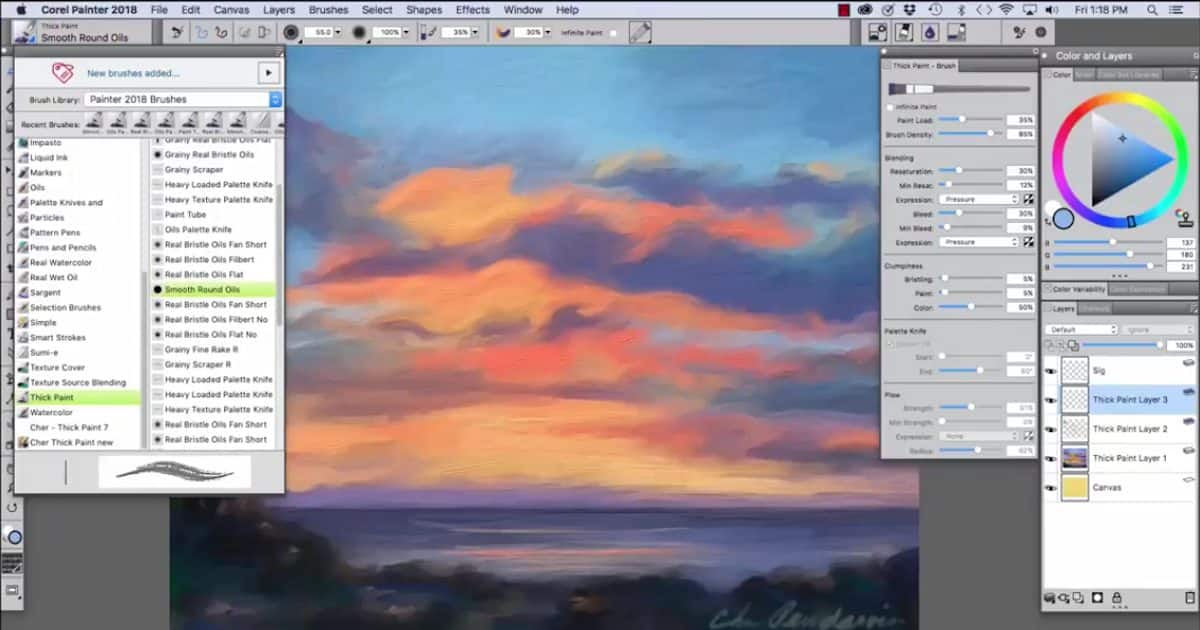Click the new layer mask icon
Image resolution: width=1200 pixels, height=630 pixels.
click(x=1097, y=598)
